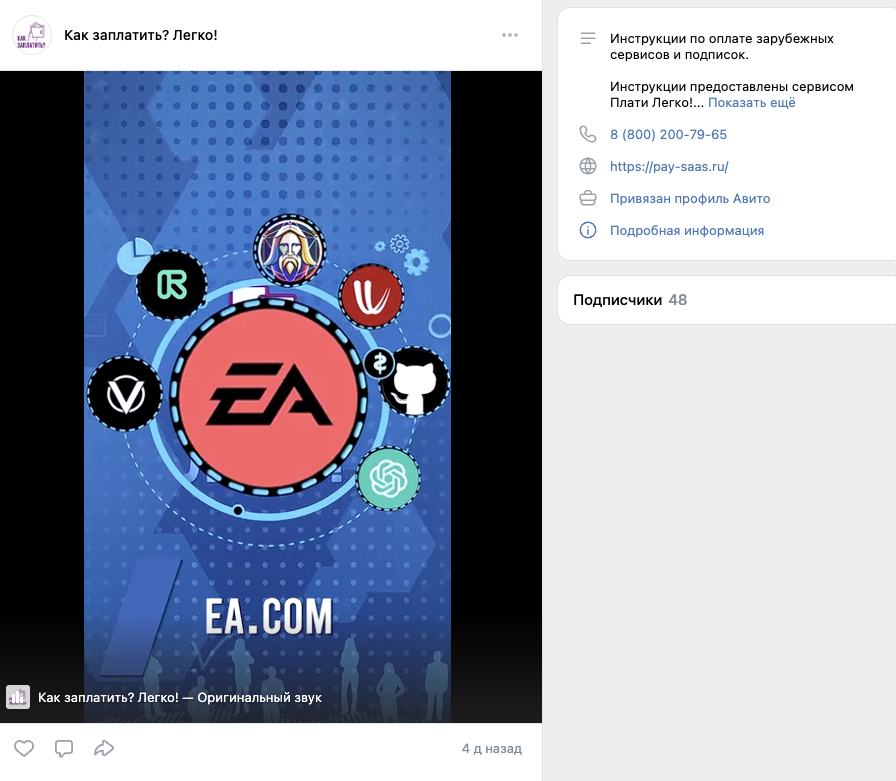
Task: Open the three-dots post options menu
Action: pos(510,35)
